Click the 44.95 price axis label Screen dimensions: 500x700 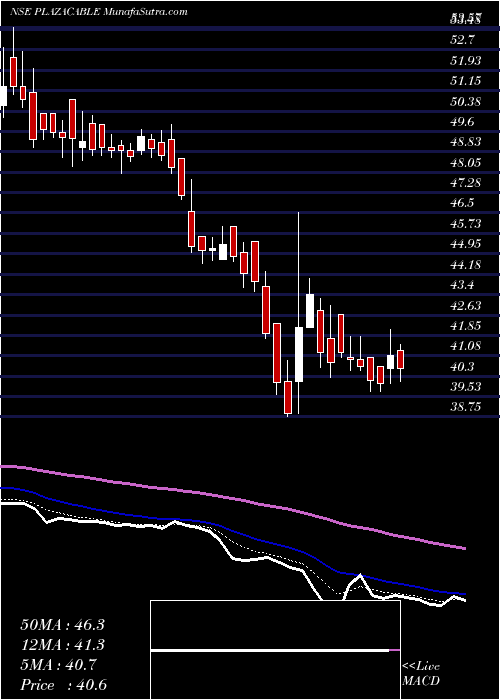coord(466,244)
